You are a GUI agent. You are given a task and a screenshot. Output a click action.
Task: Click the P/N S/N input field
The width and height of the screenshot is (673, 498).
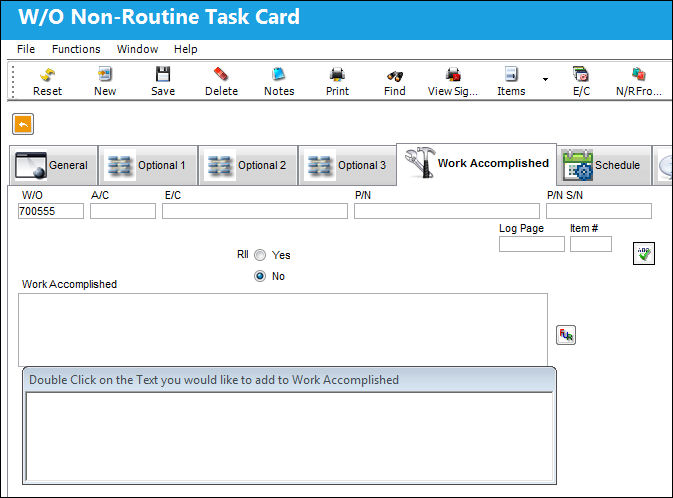(x=599, y=211)
